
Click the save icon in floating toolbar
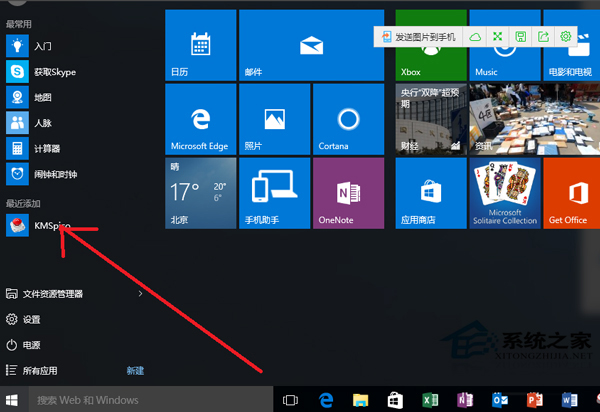point(521,37)
